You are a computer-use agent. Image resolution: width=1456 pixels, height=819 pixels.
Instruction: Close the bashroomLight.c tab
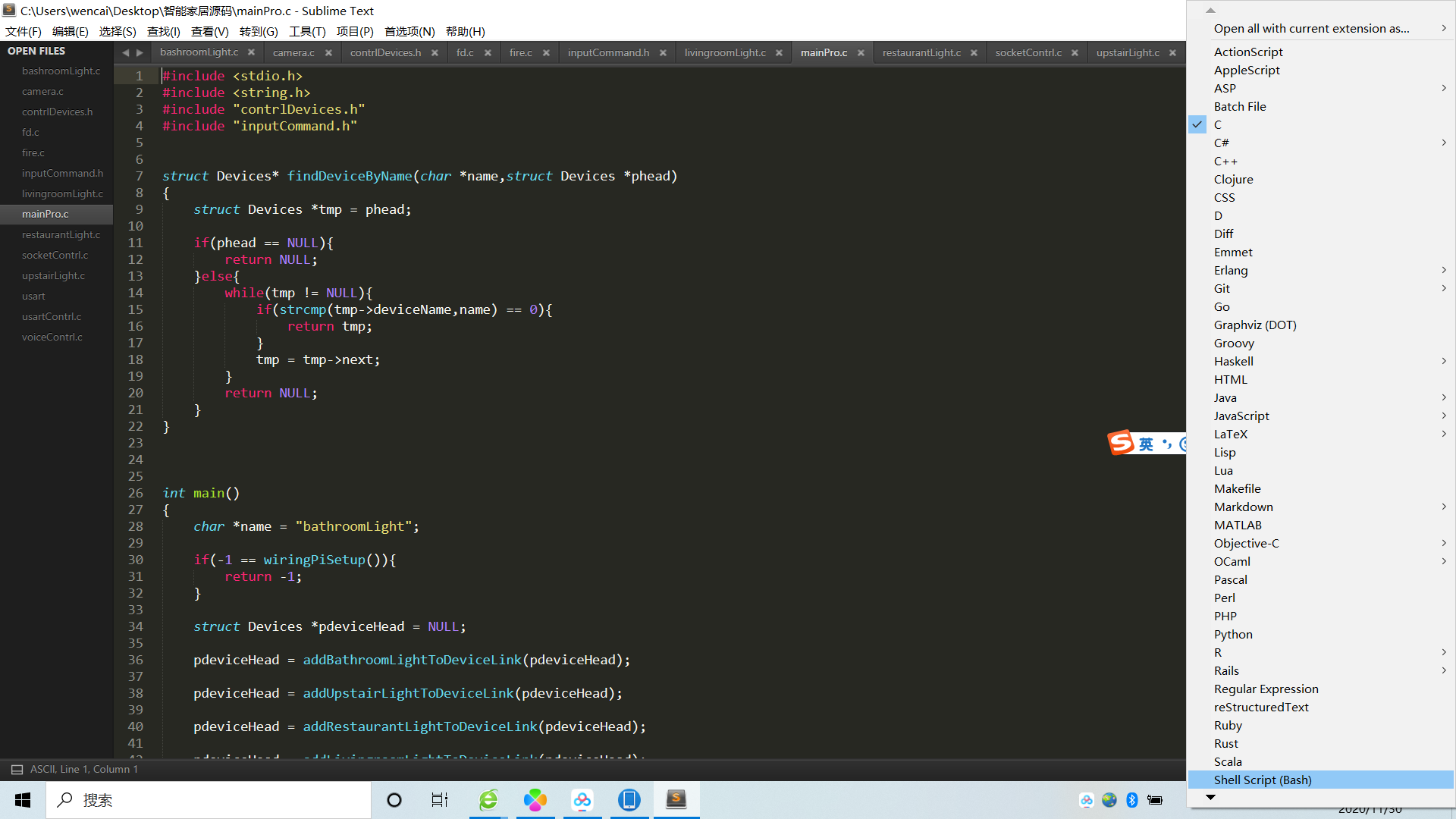click(251, 52)
